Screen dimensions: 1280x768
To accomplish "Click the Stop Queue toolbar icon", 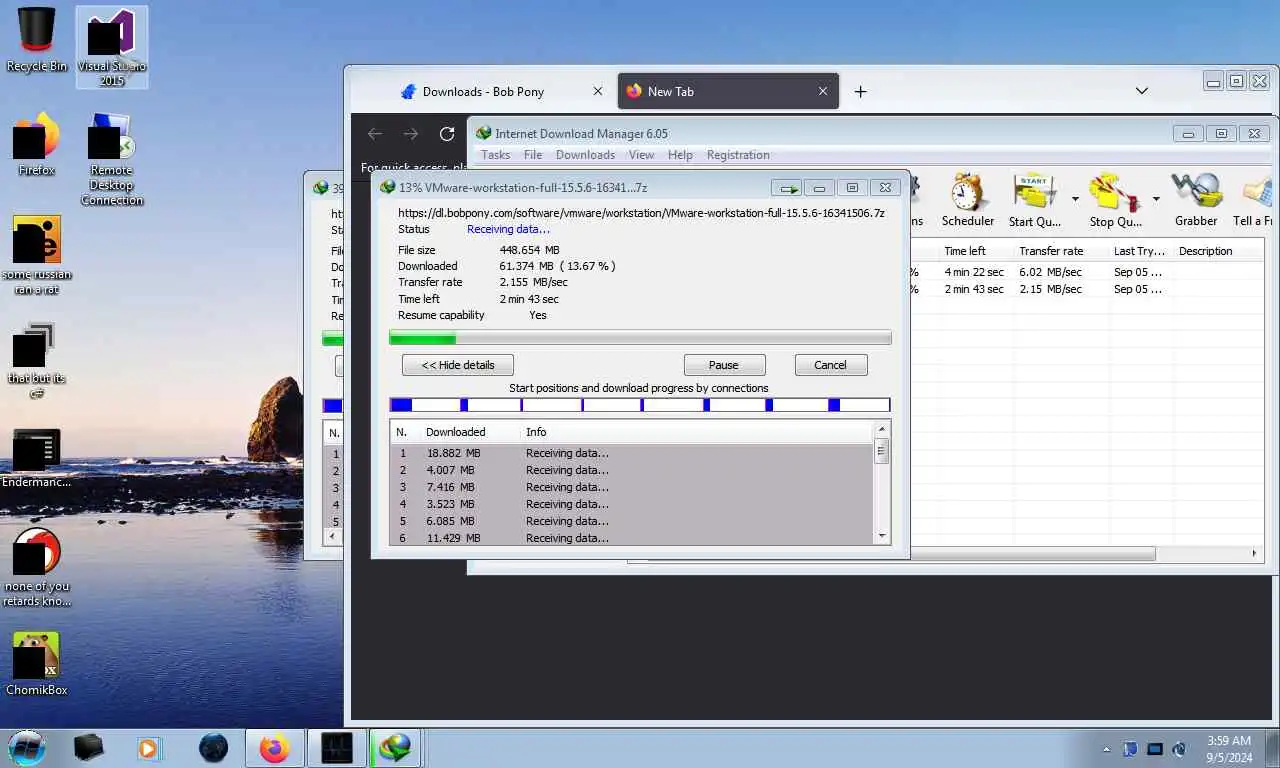I will [x=1115, y=199].
